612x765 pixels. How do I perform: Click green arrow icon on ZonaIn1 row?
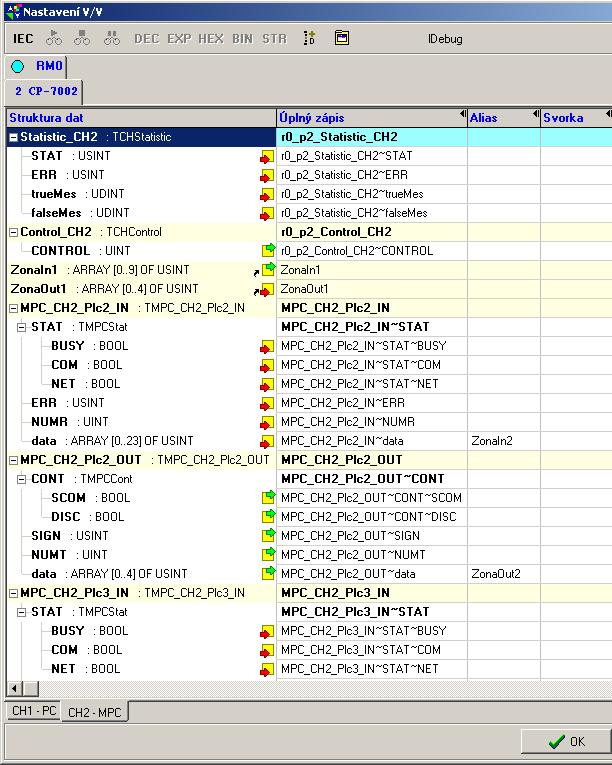point(268,269)
